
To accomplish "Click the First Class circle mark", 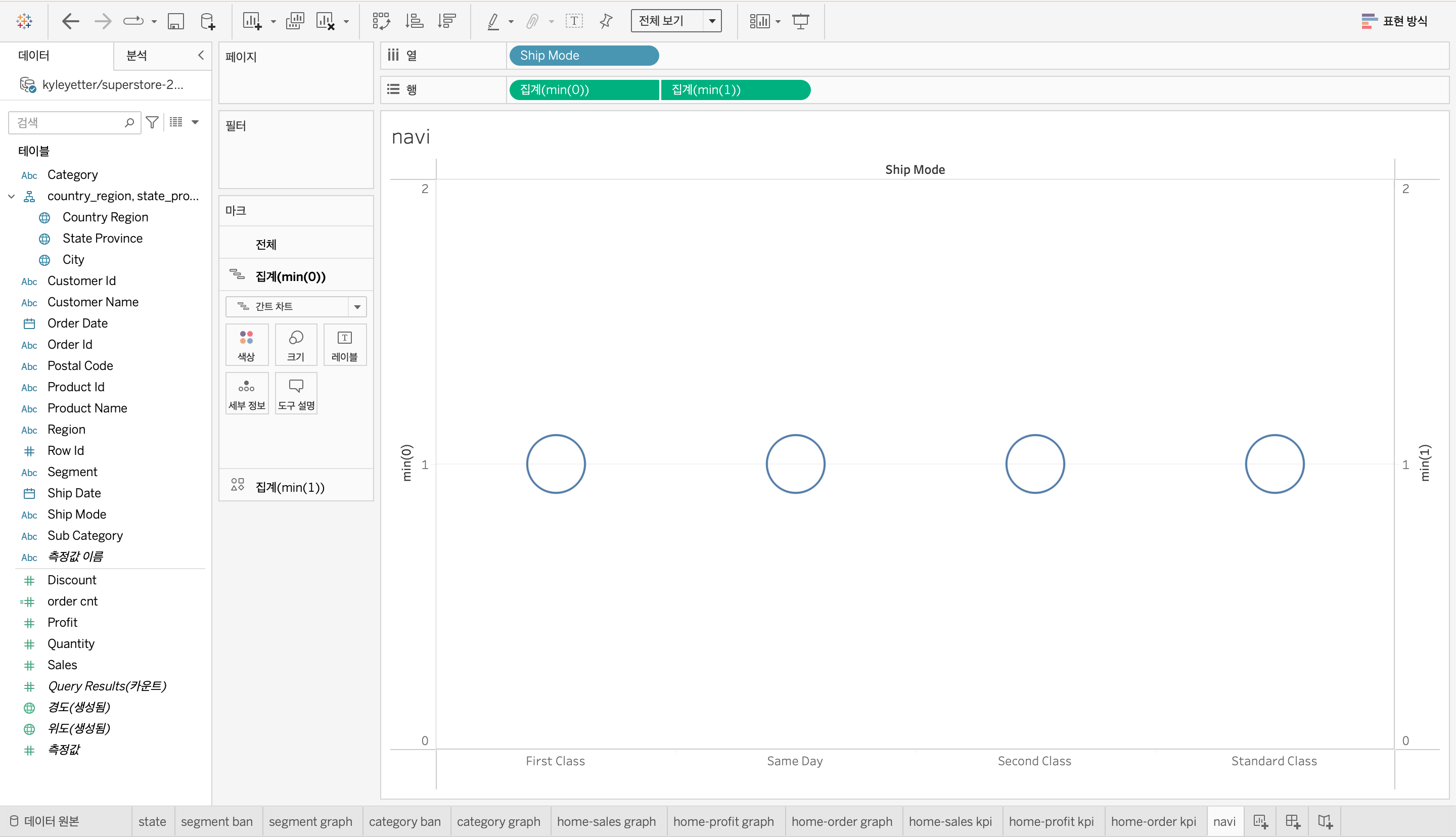I will 556,464.
